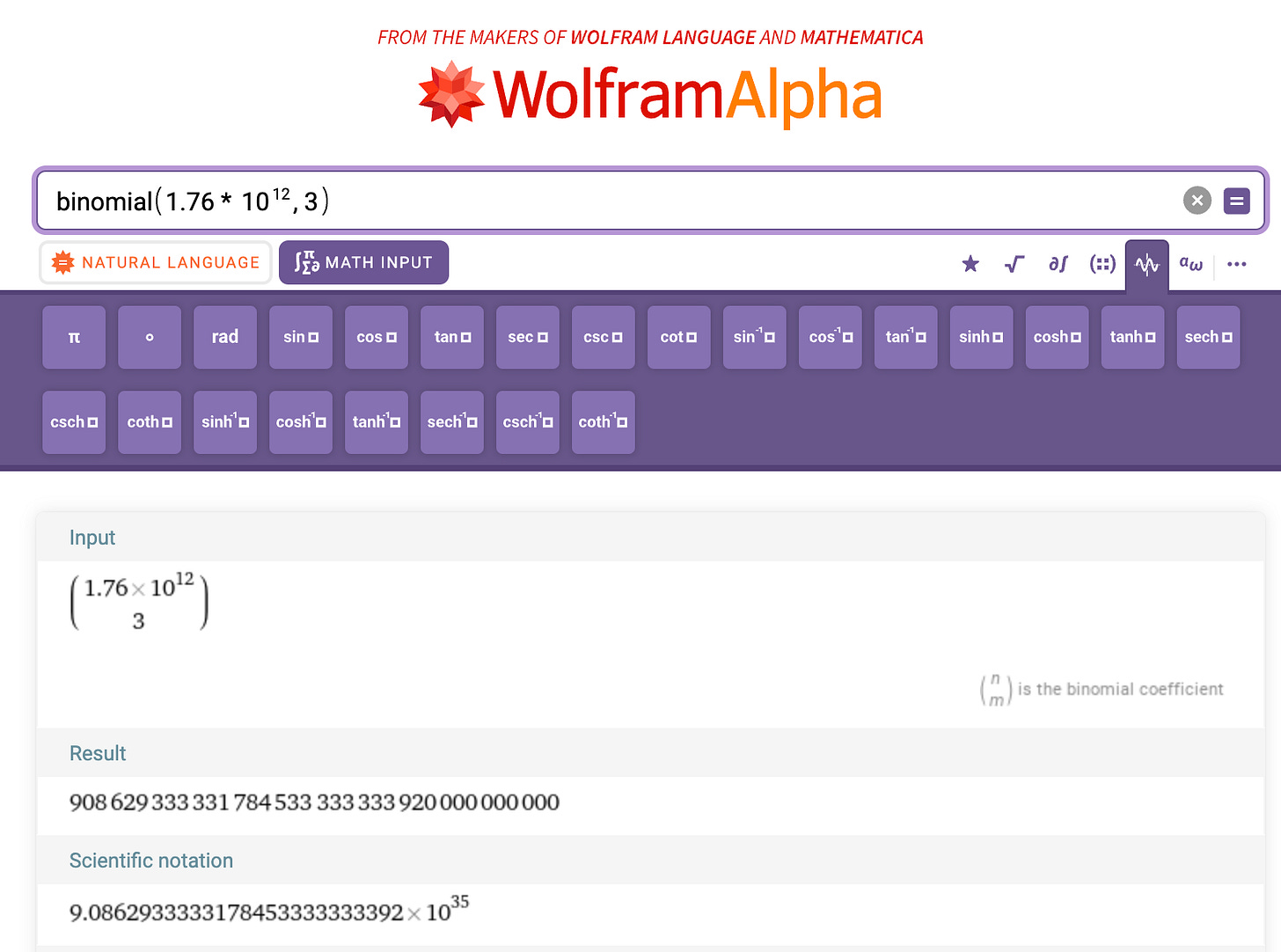Viewport: 1281px width, 952px height.
Task: Insert the cot function key
Action: [x=679, y=337]
